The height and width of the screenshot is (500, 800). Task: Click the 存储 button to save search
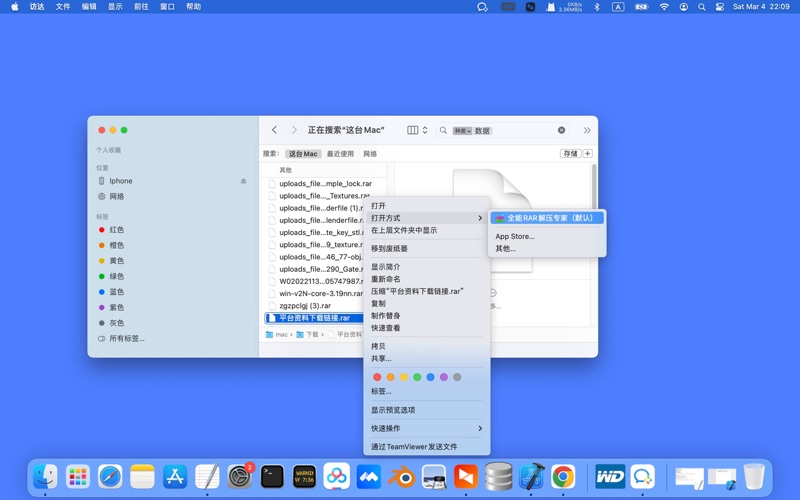(x=569, y=154)
